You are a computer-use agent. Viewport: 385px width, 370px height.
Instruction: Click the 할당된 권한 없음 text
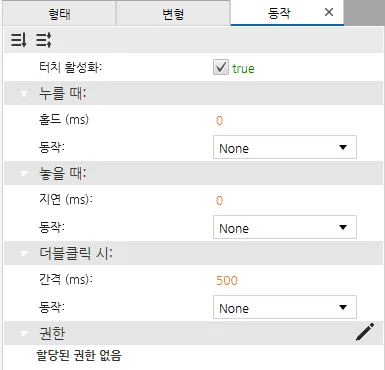coord(79,356)
